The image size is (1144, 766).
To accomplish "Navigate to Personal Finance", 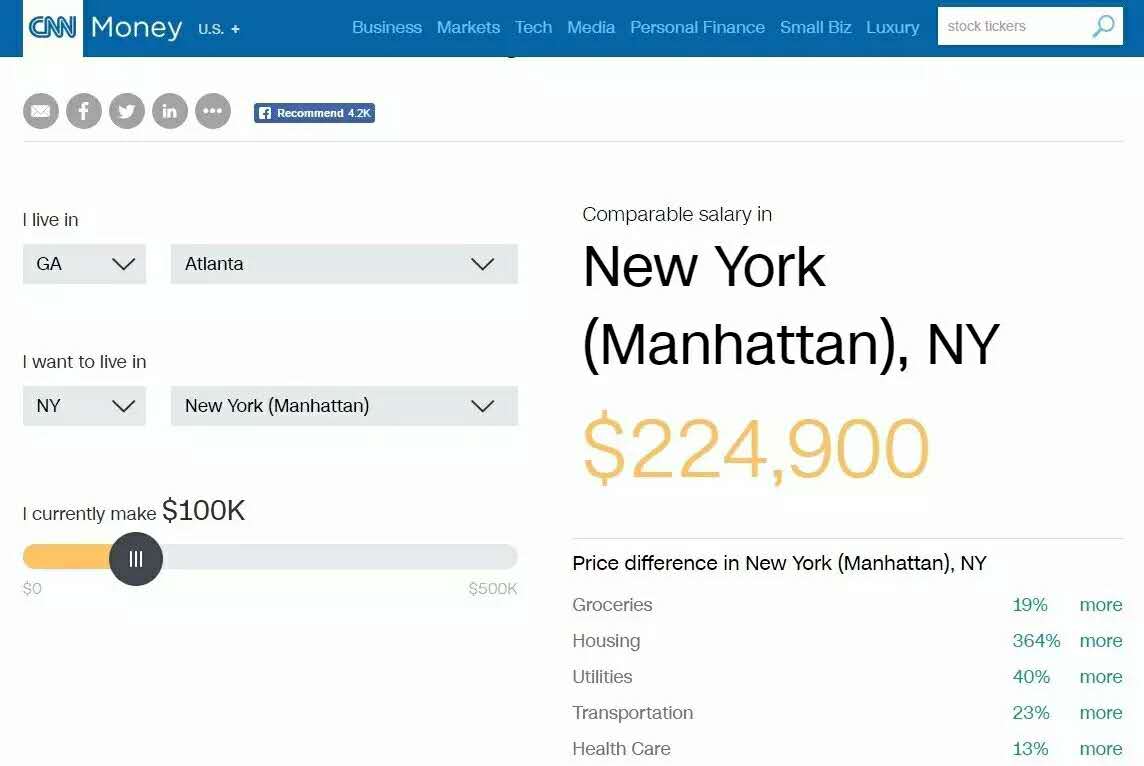I will coord(697,27).
